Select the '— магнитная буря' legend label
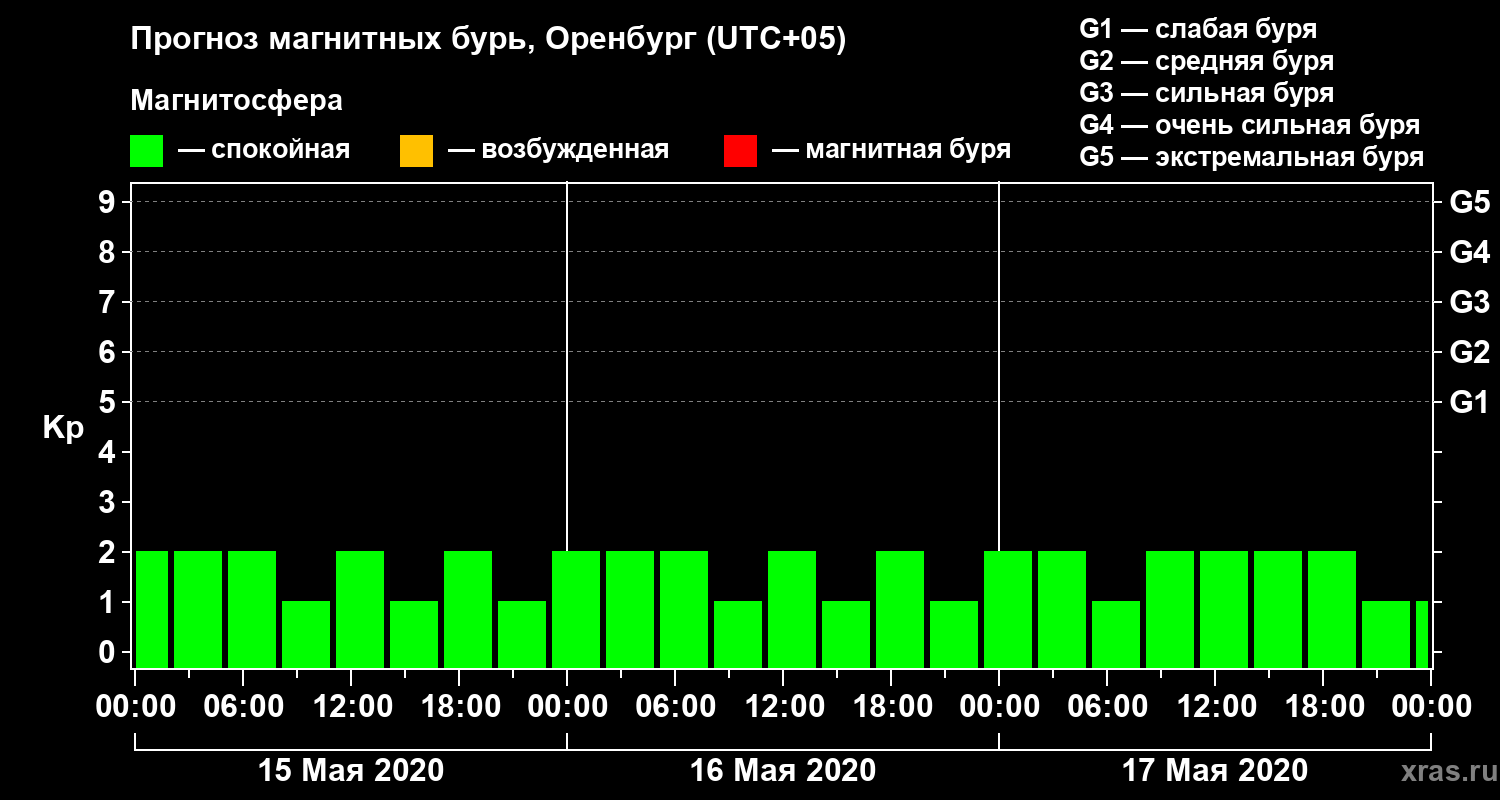This screenshot has width=1500, height=800. (891, 150)
